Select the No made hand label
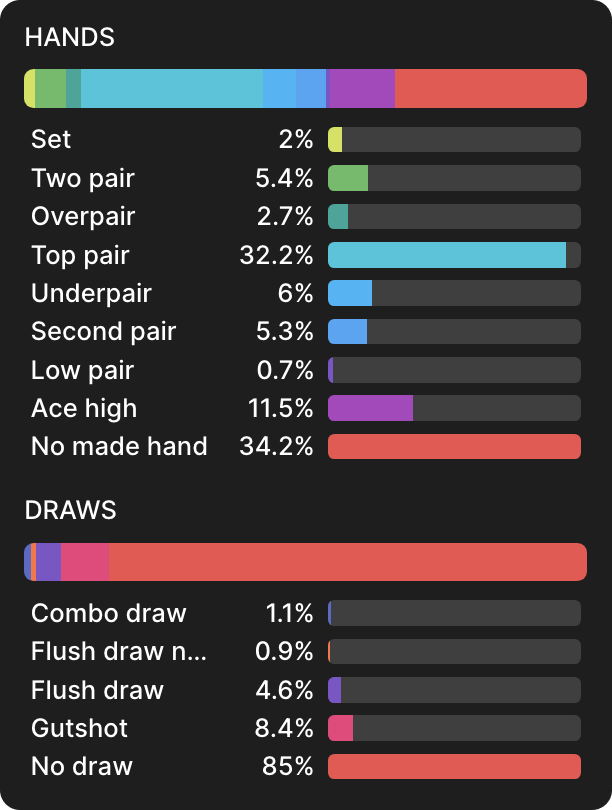The width and height of the screenshot is (612, 810). [x=119, y=446]
